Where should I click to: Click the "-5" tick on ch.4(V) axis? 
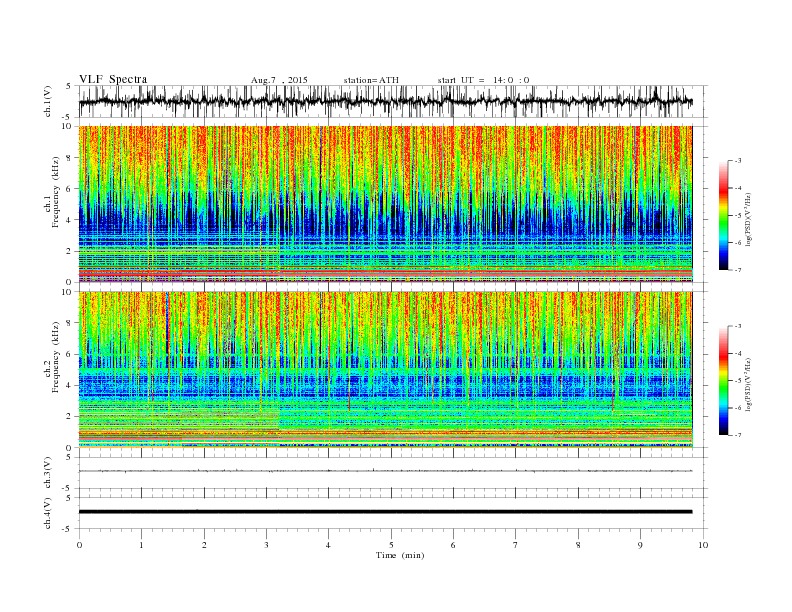[x=67, y=529]
